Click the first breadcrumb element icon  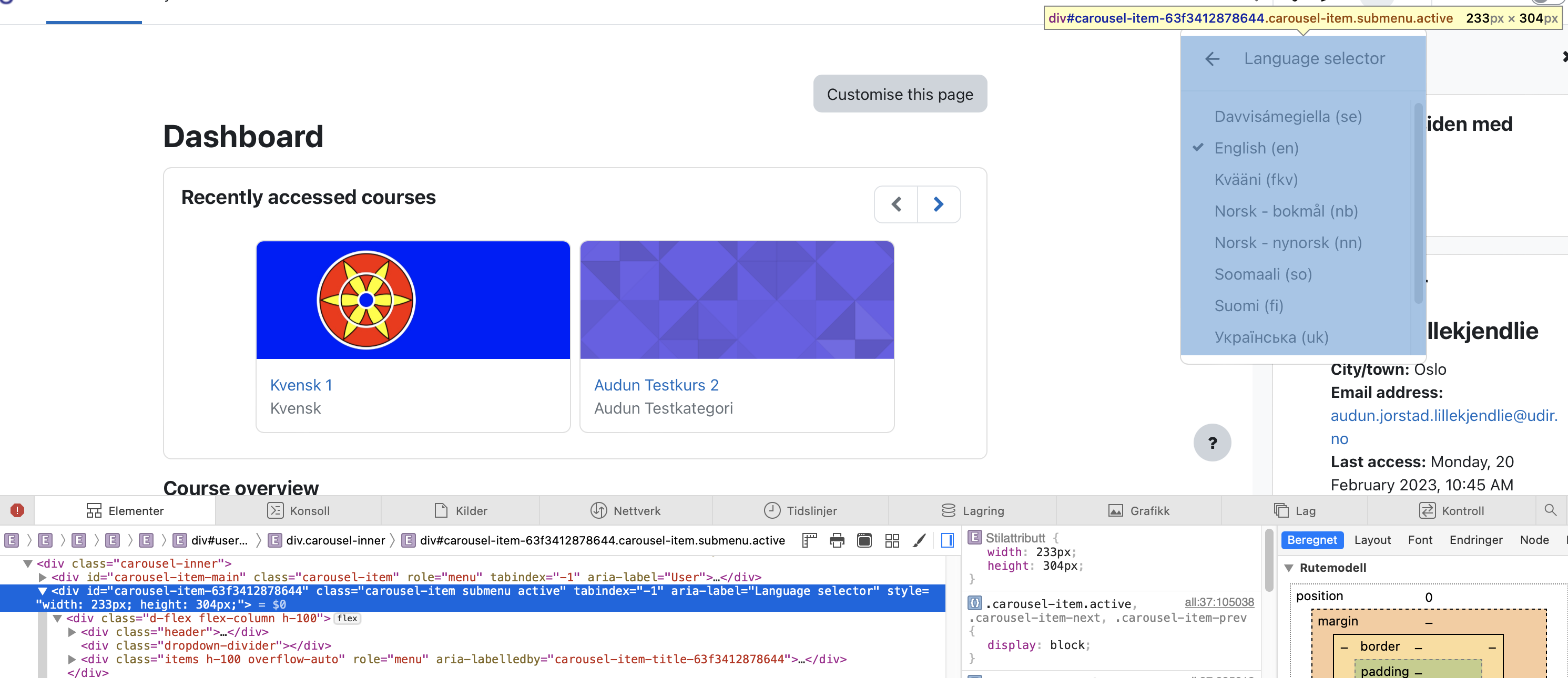pyautogui.click(x=12, y=540)
